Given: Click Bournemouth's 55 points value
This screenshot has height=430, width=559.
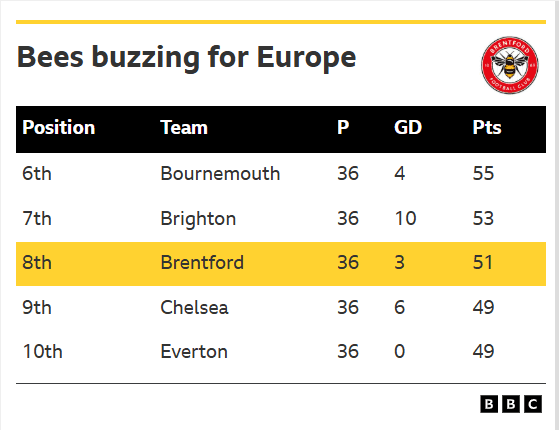Looking at the screenshot, I should pyautogui.click(x=483, y=174).
